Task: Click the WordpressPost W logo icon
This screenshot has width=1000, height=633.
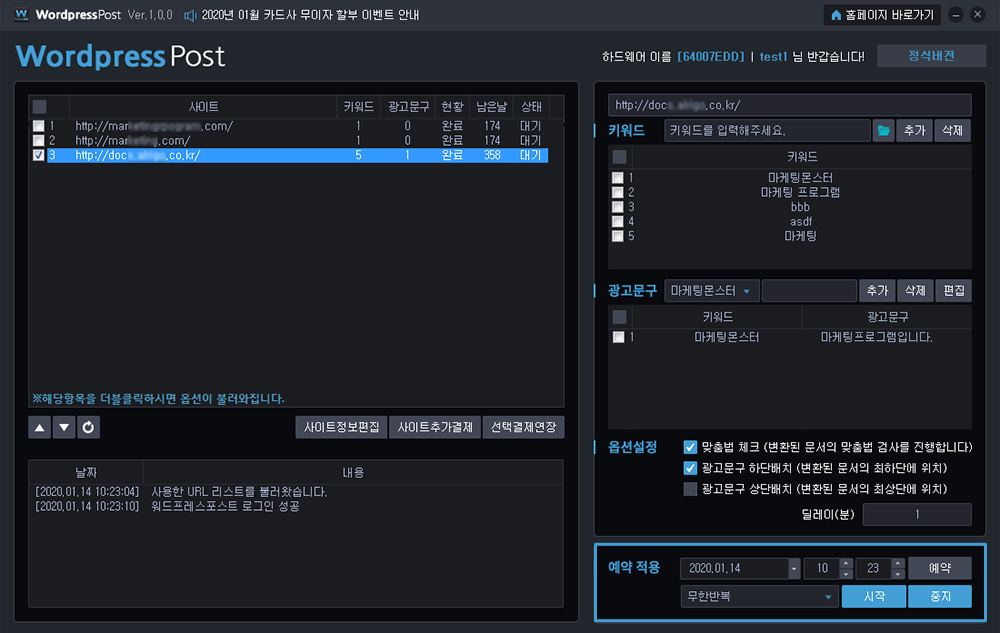Action: tap(21, 14)
